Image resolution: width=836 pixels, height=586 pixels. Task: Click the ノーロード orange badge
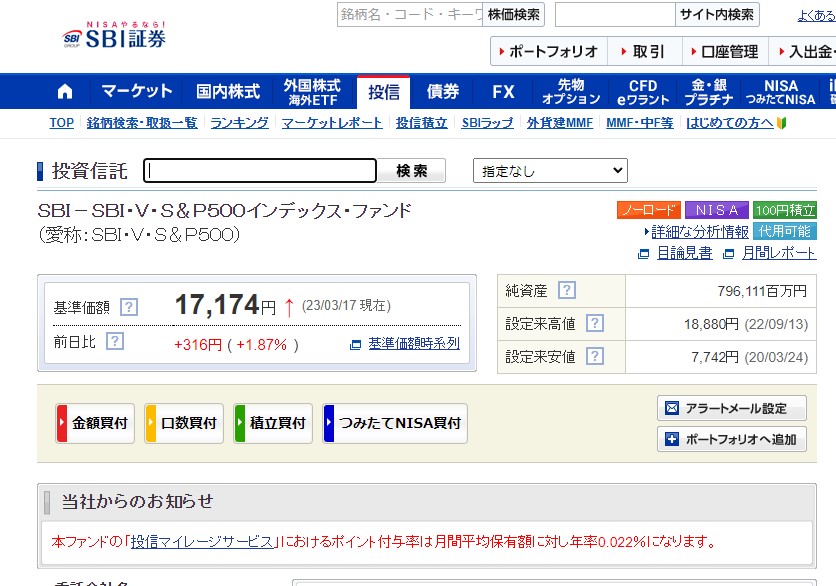[649, 210]
